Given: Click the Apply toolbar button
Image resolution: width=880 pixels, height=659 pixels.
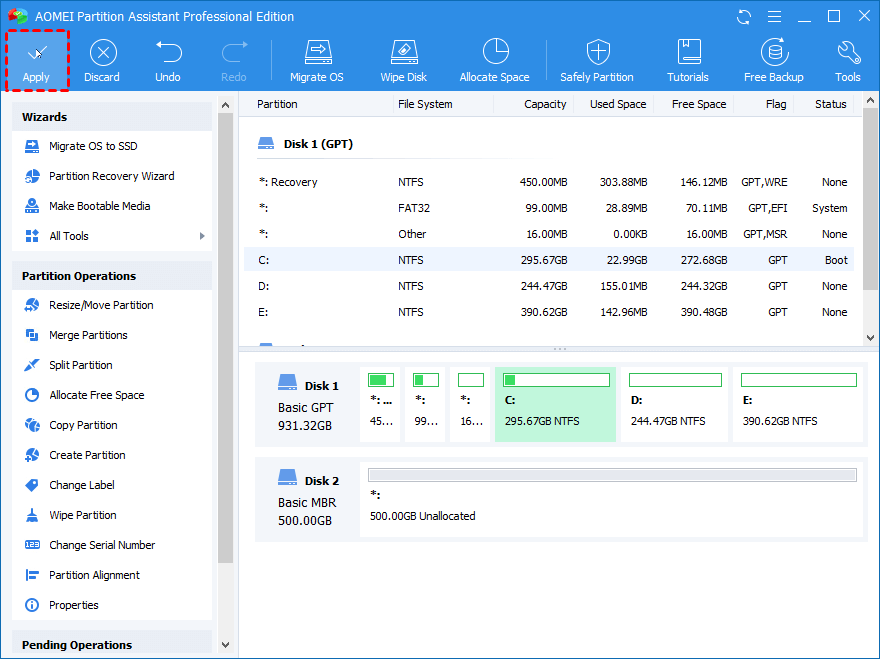Looking at the screenshot, I should click(x=36, y=60).
